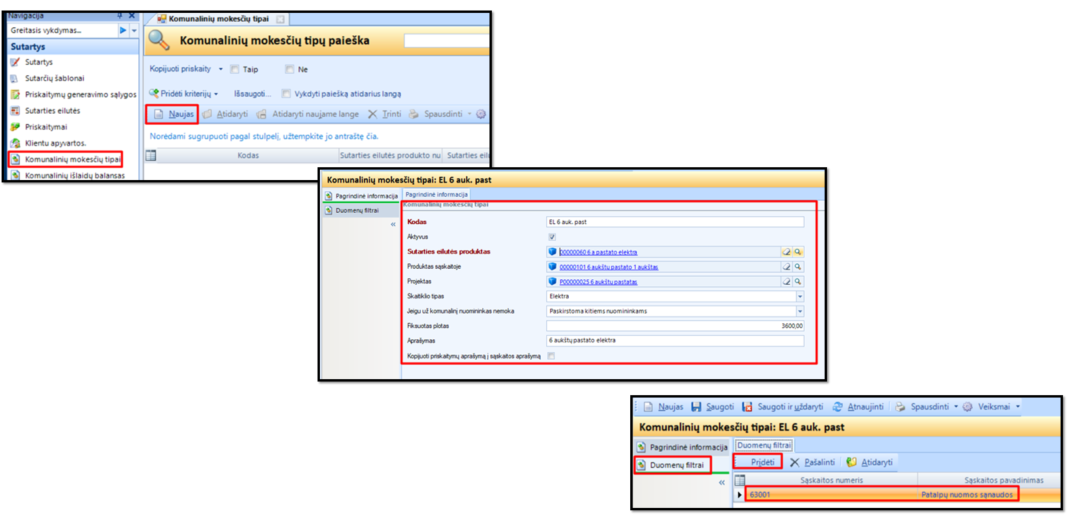Click eraser icon in Projektas field row
The image size is (1070, 526).
point(786,282)
